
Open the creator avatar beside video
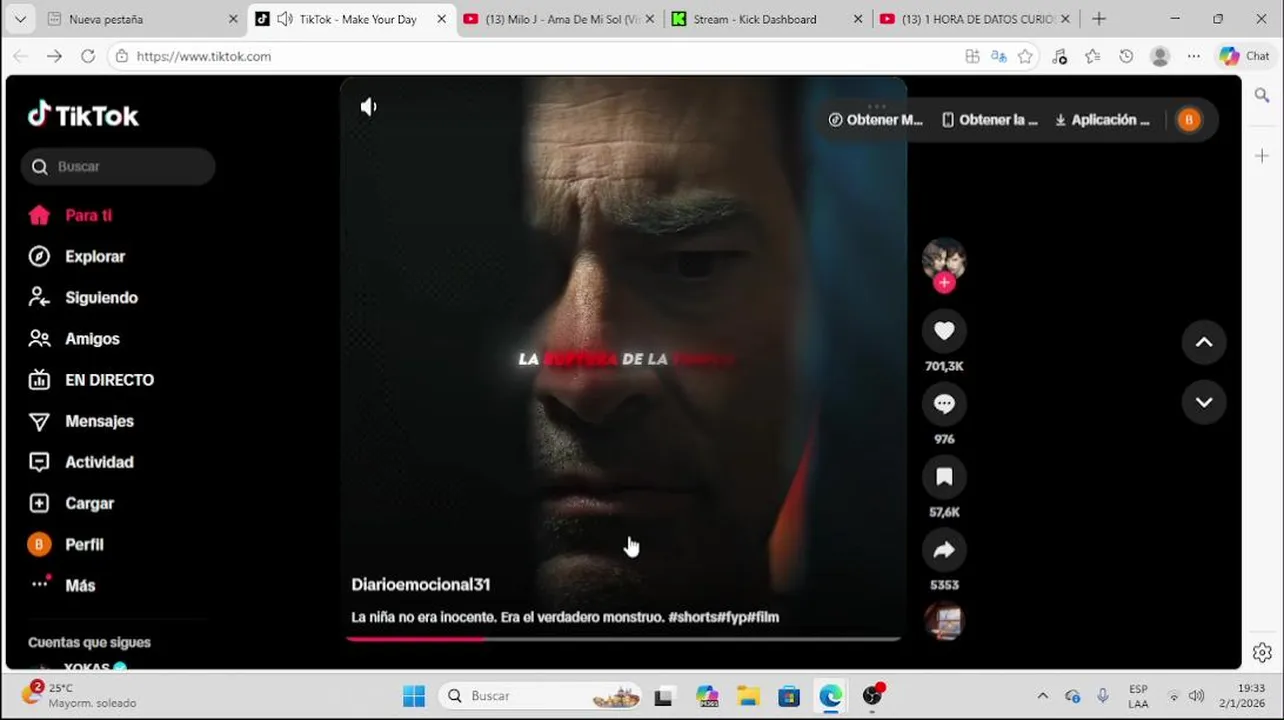[x=944, y=259]
